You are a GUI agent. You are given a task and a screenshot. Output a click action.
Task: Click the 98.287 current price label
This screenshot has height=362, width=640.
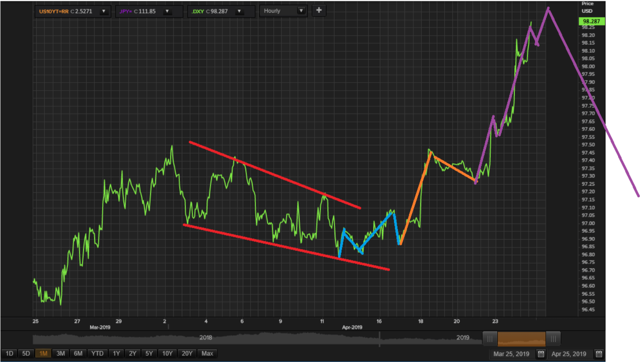pos(591,21)
